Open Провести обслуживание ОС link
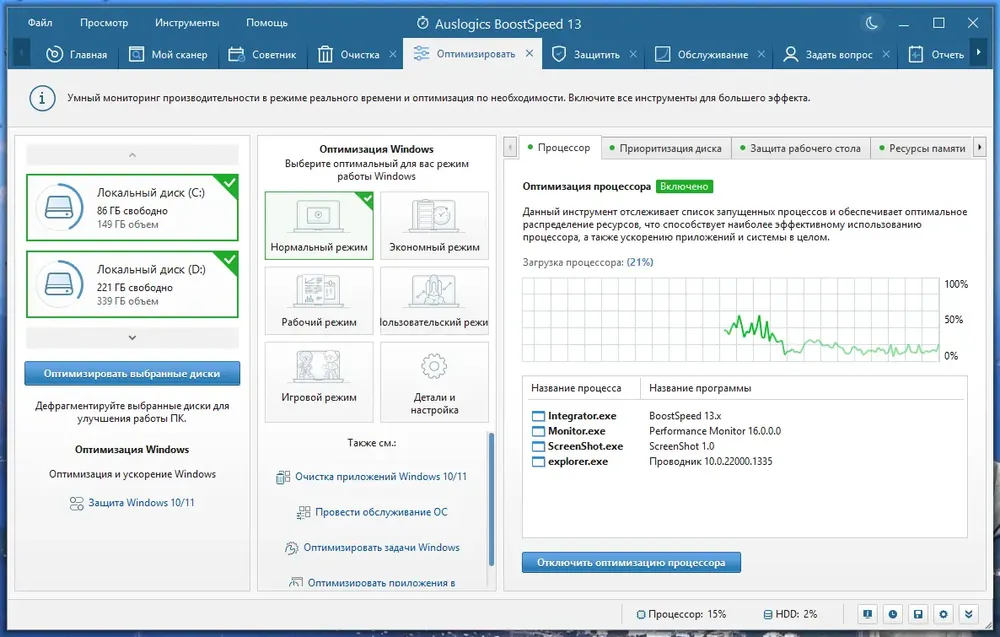The height and width of the screenshot is (637, 1000). [x=372, y=512]
